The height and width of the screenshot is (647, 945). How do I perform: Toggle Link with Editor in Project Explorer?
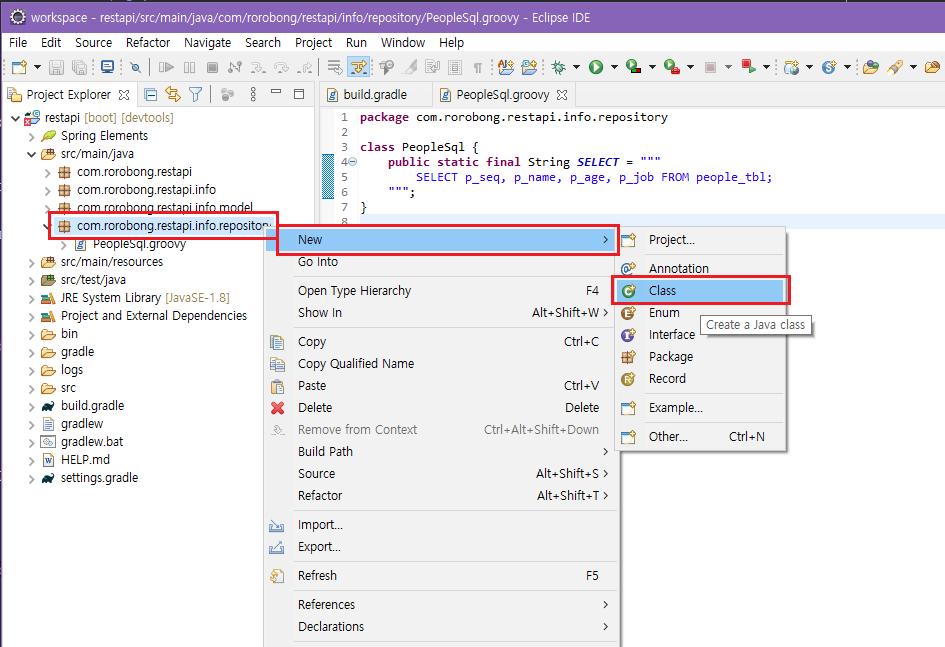point(173,95)
